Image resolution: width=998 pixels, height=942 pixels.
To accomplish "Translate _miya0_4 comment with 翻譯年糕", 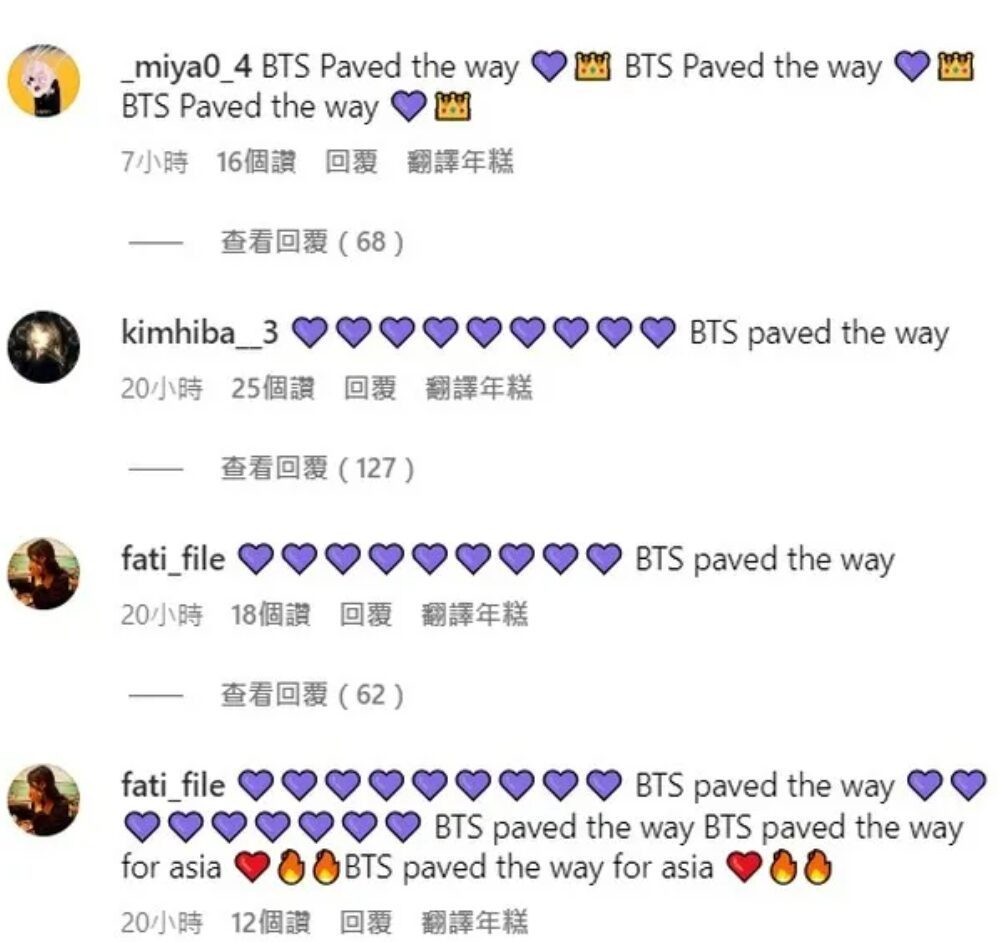I will [460, 162].
